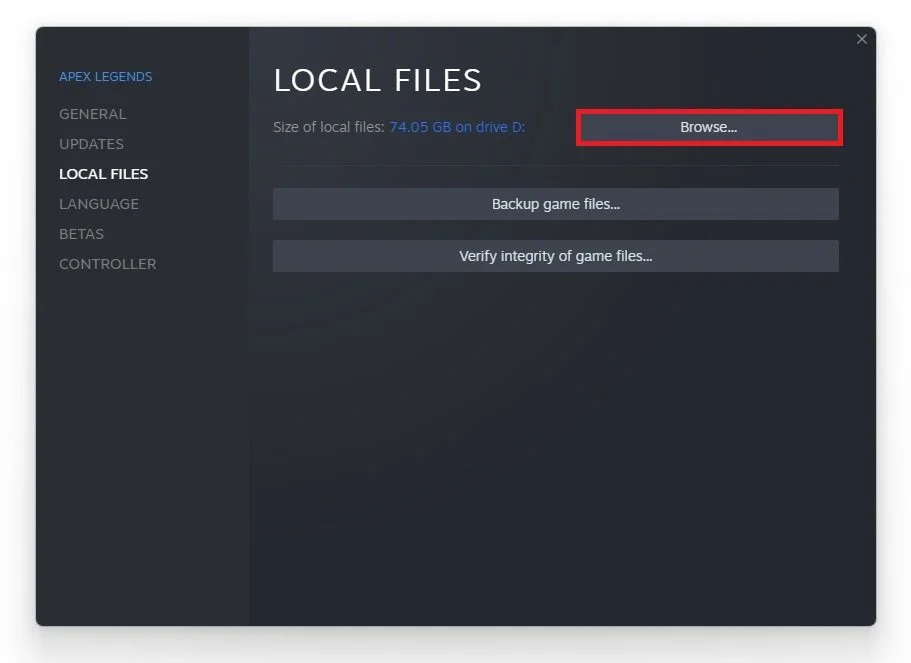Screen dimensions: 911x663
Task: Click the Size of local files label
Action: [329, 127]
